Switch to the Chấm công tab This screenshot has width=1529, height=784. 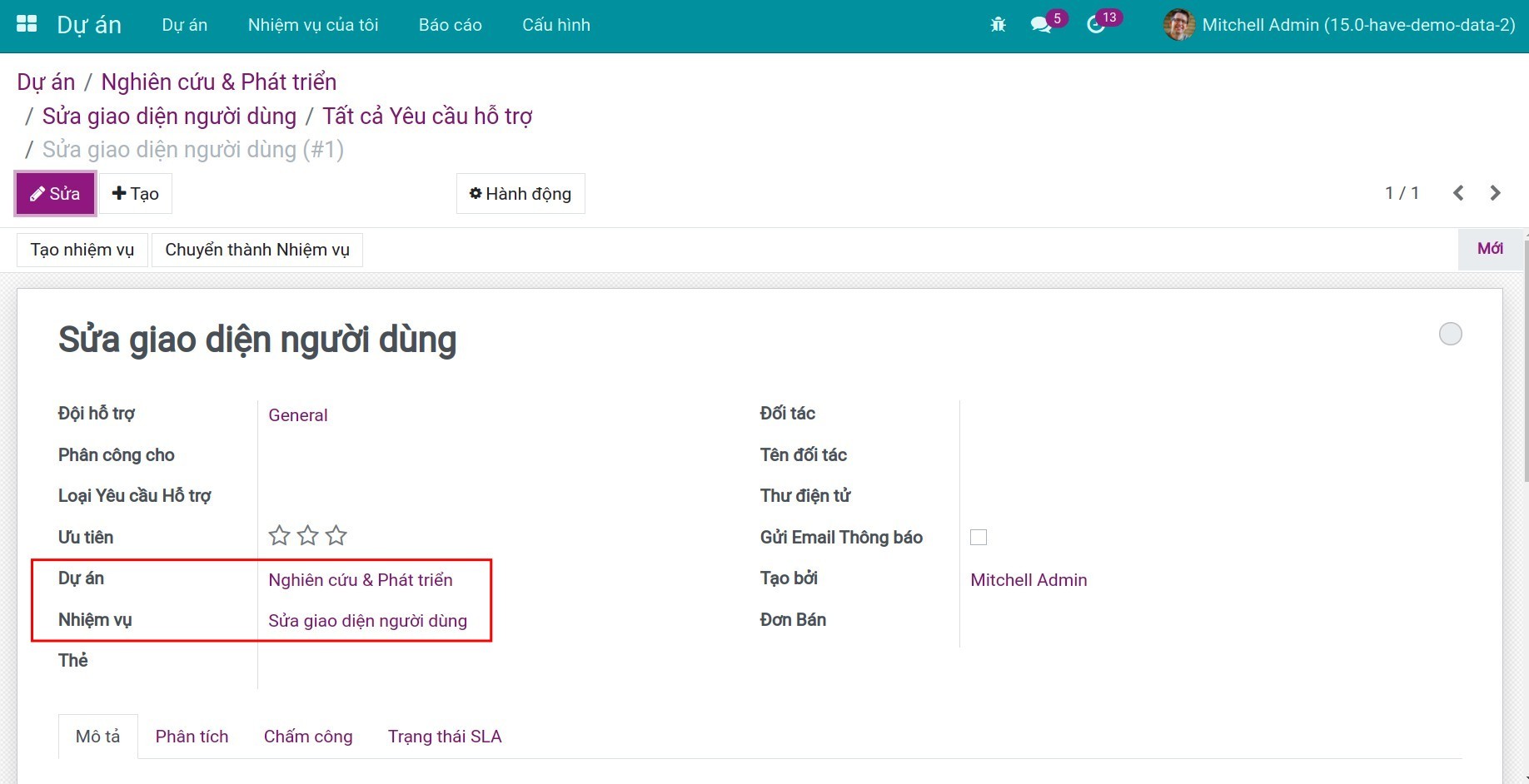tap(308, 737)
